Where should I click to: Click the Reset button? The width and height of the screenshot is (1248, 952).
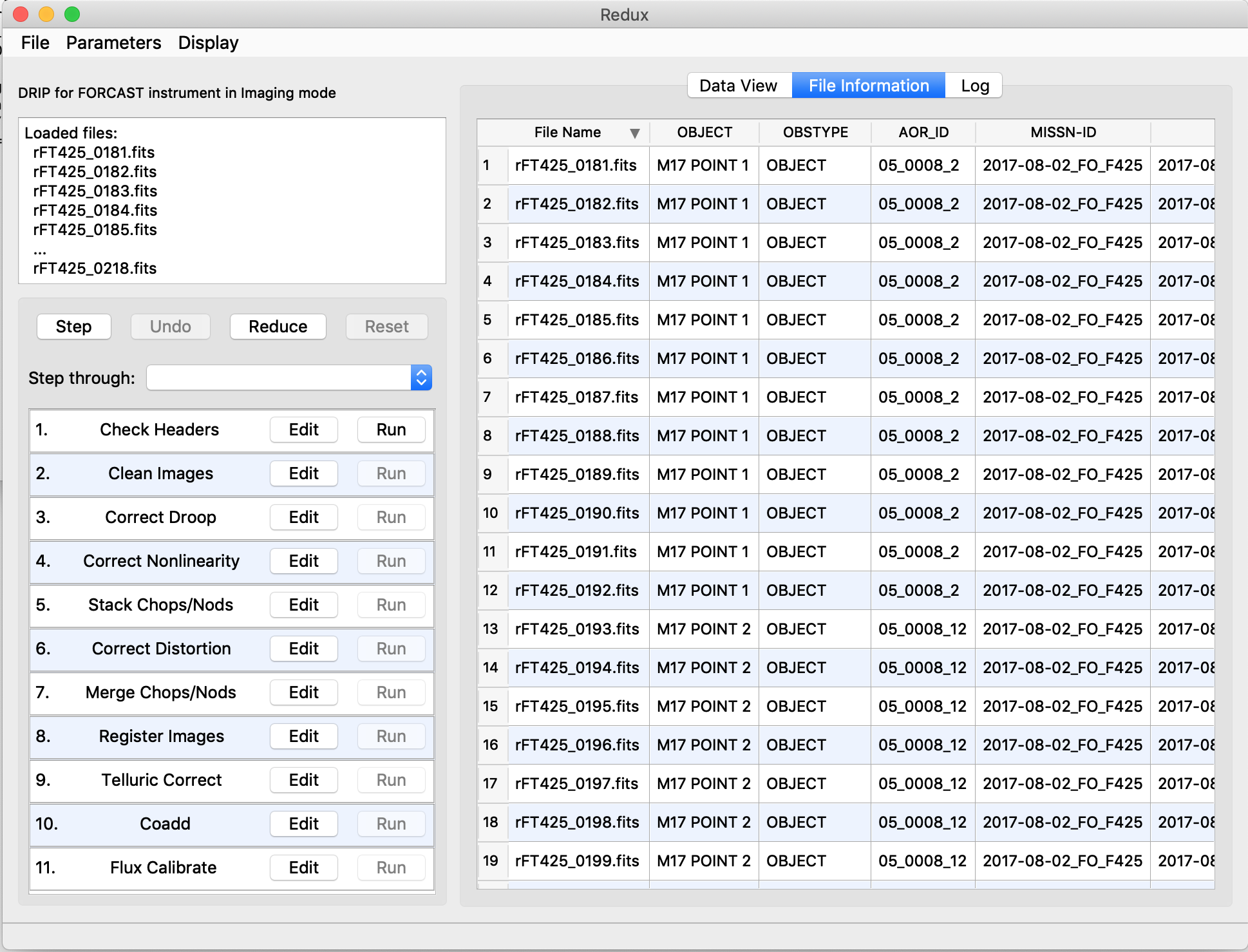pos(386,327)
